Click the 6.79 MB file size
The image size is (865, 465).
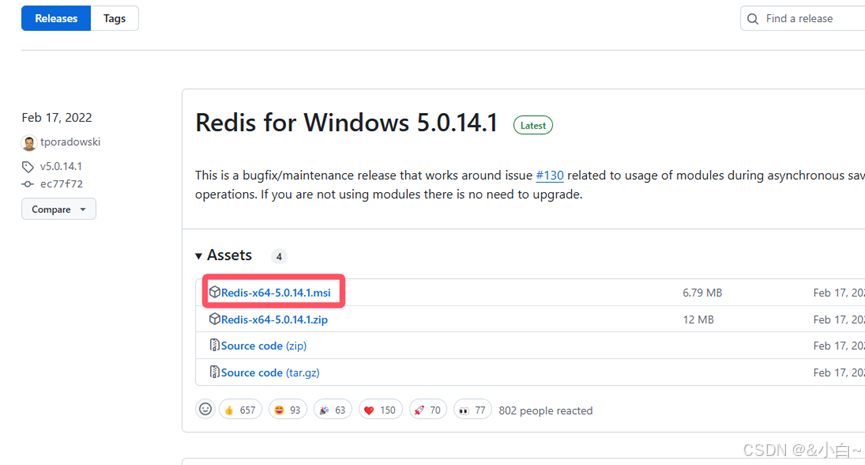[702, 293]
